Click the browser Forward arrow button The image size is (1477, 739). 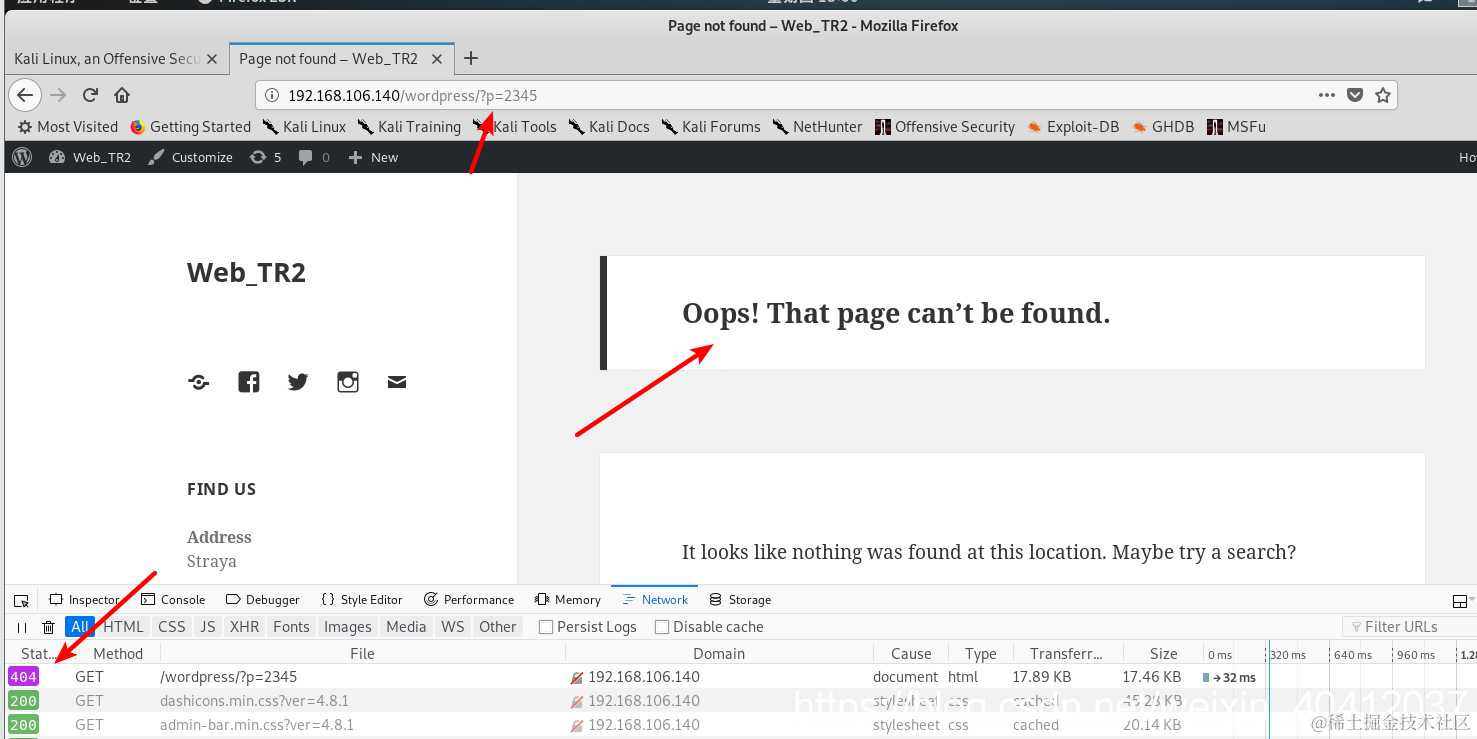pyautogui.click(x=58, y=95)
